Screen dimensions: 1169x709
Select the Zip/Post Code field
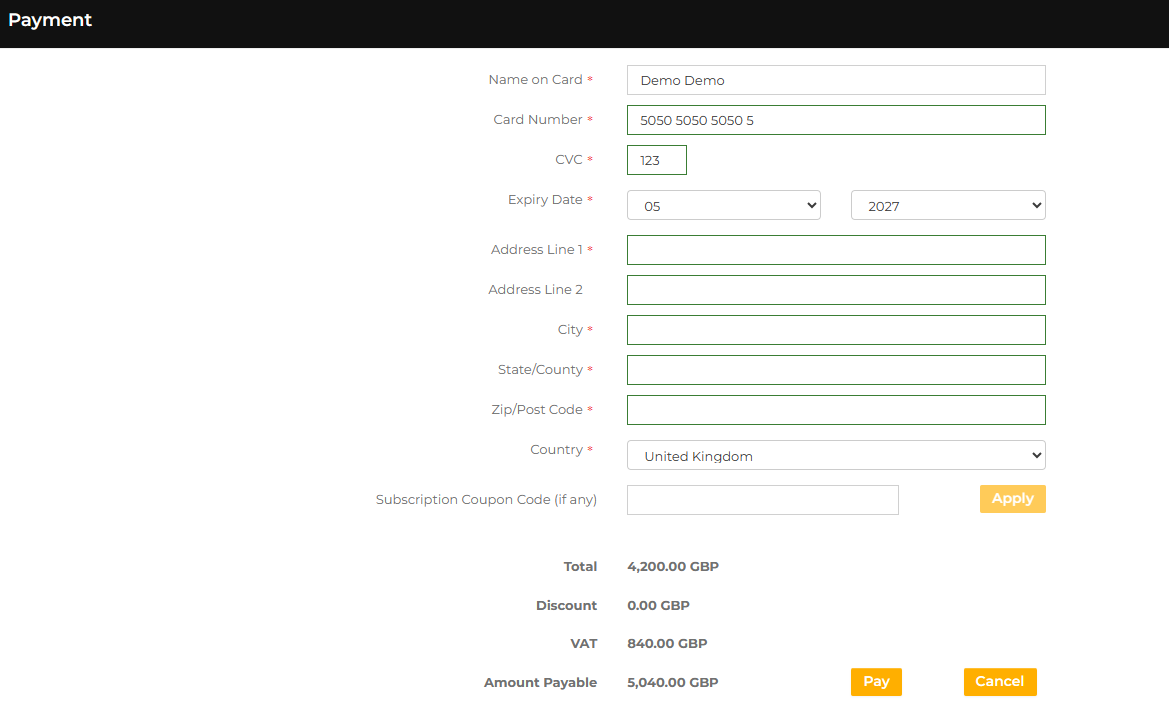tap(835, 410)
